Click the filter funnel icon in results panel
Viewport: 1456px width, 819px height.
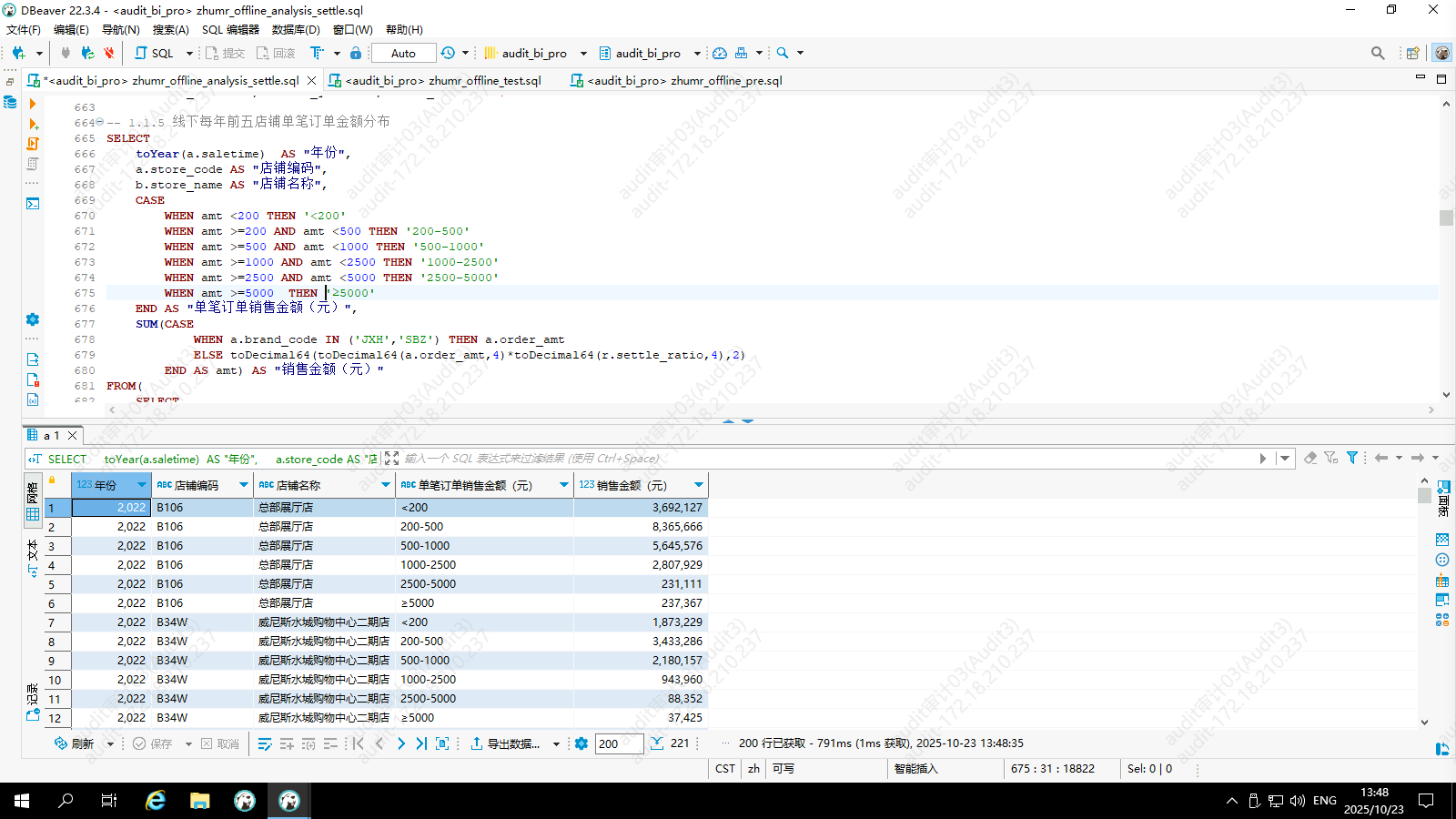[x=1352, y=458]
